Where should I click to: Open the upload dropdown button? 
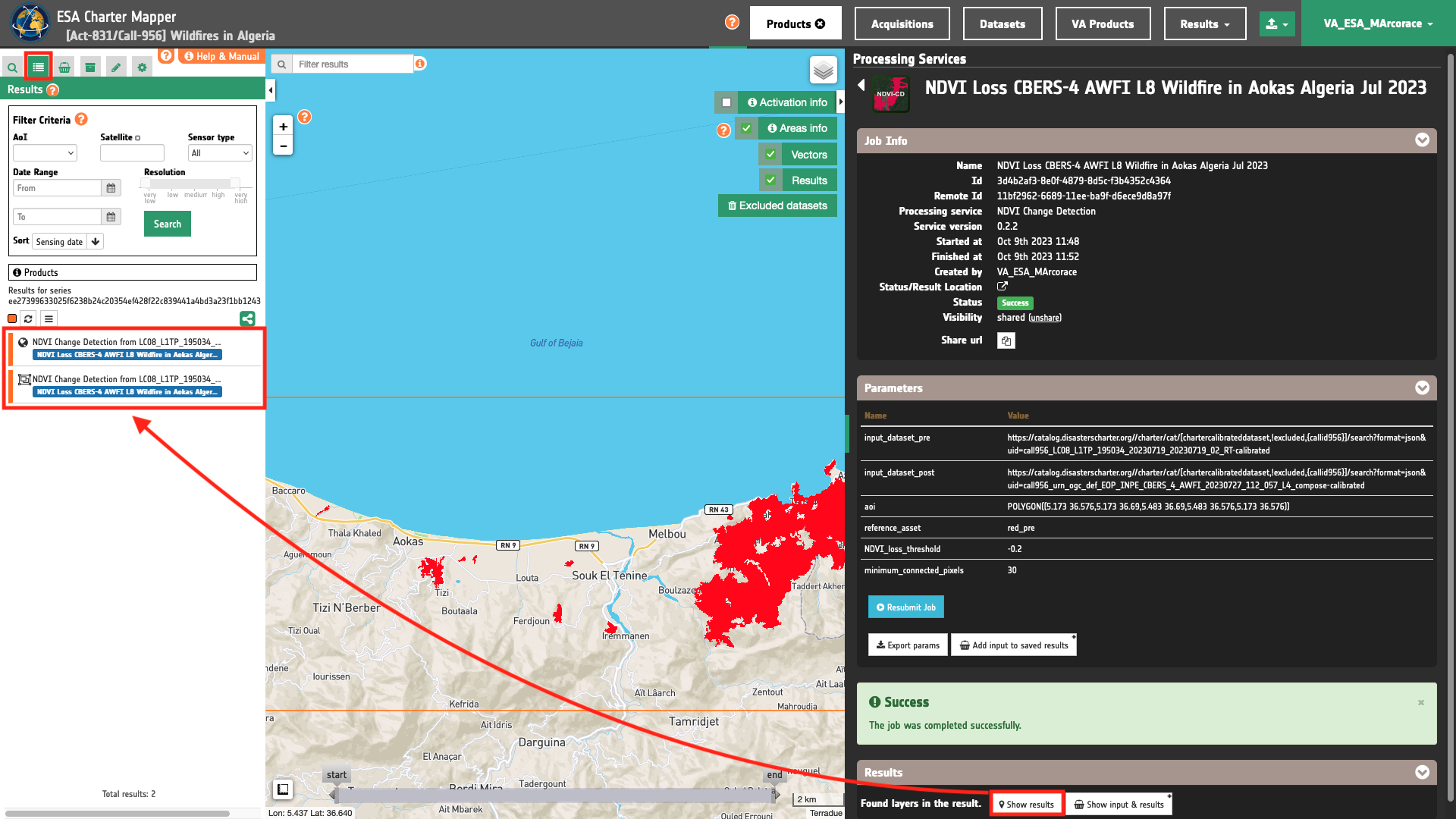pos(1277,24)
